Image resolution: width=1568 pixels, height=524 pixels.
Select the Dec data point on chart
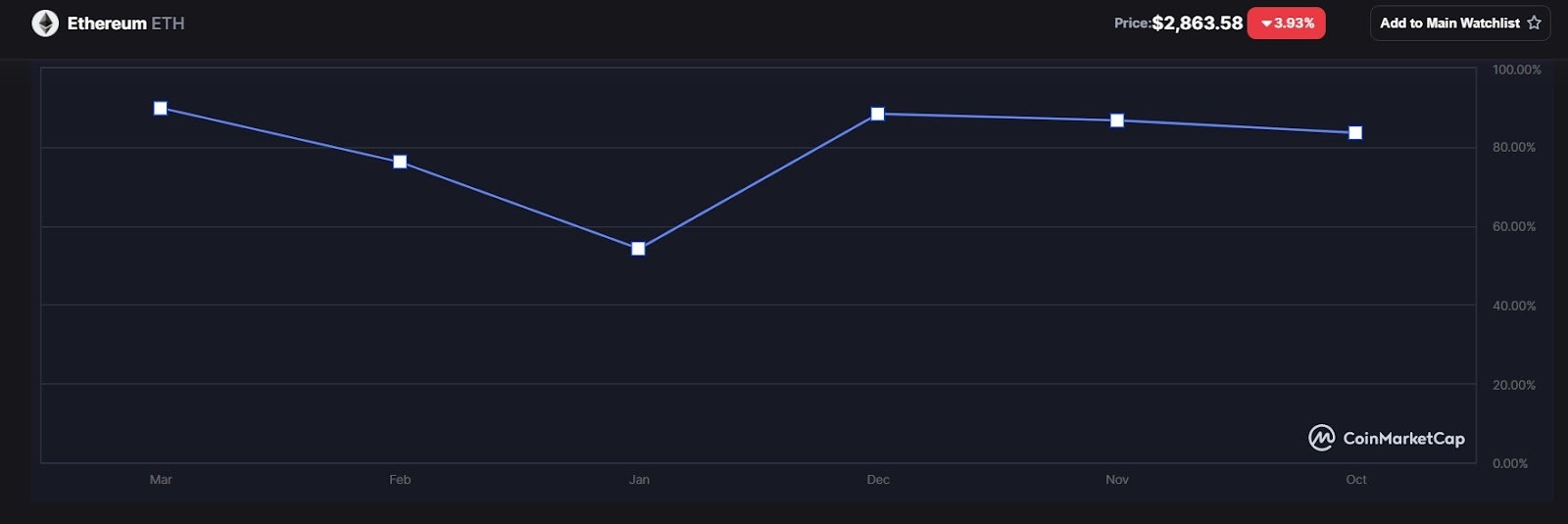pos(877,114)
